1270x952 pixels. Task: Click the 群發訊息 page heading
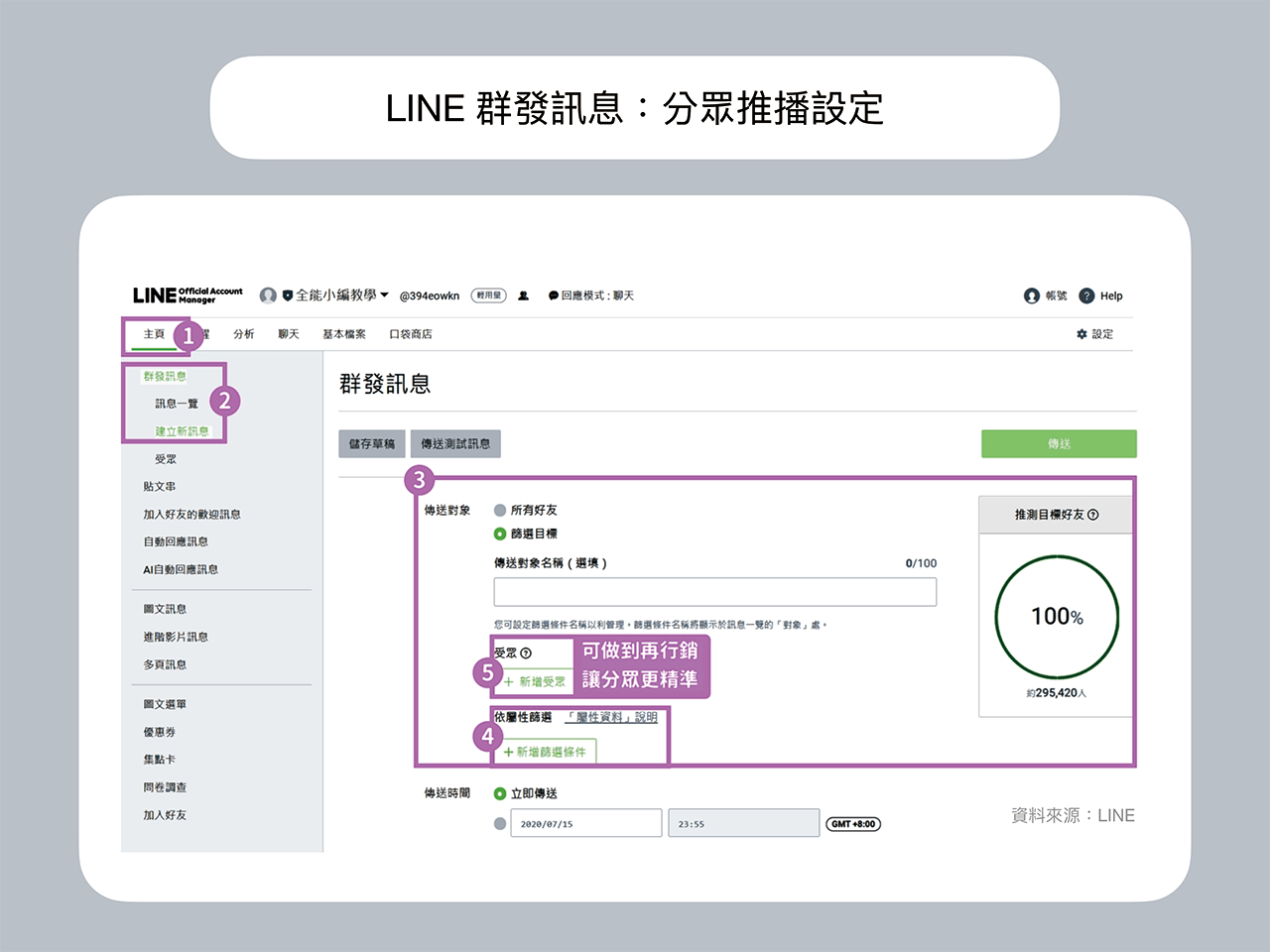click(385, 384)
